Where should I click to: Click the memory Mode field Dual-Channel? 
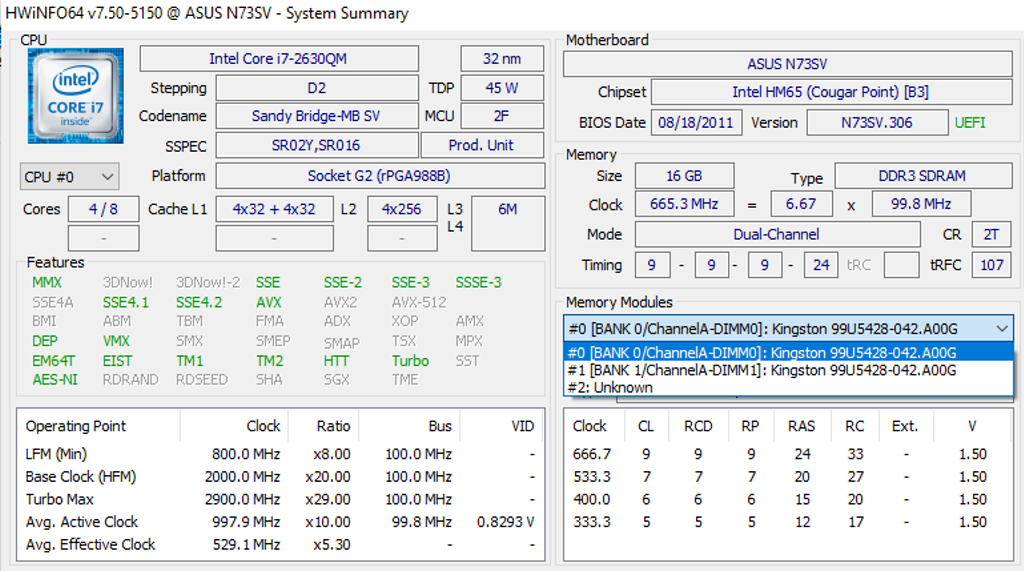(x=777, y=235)
